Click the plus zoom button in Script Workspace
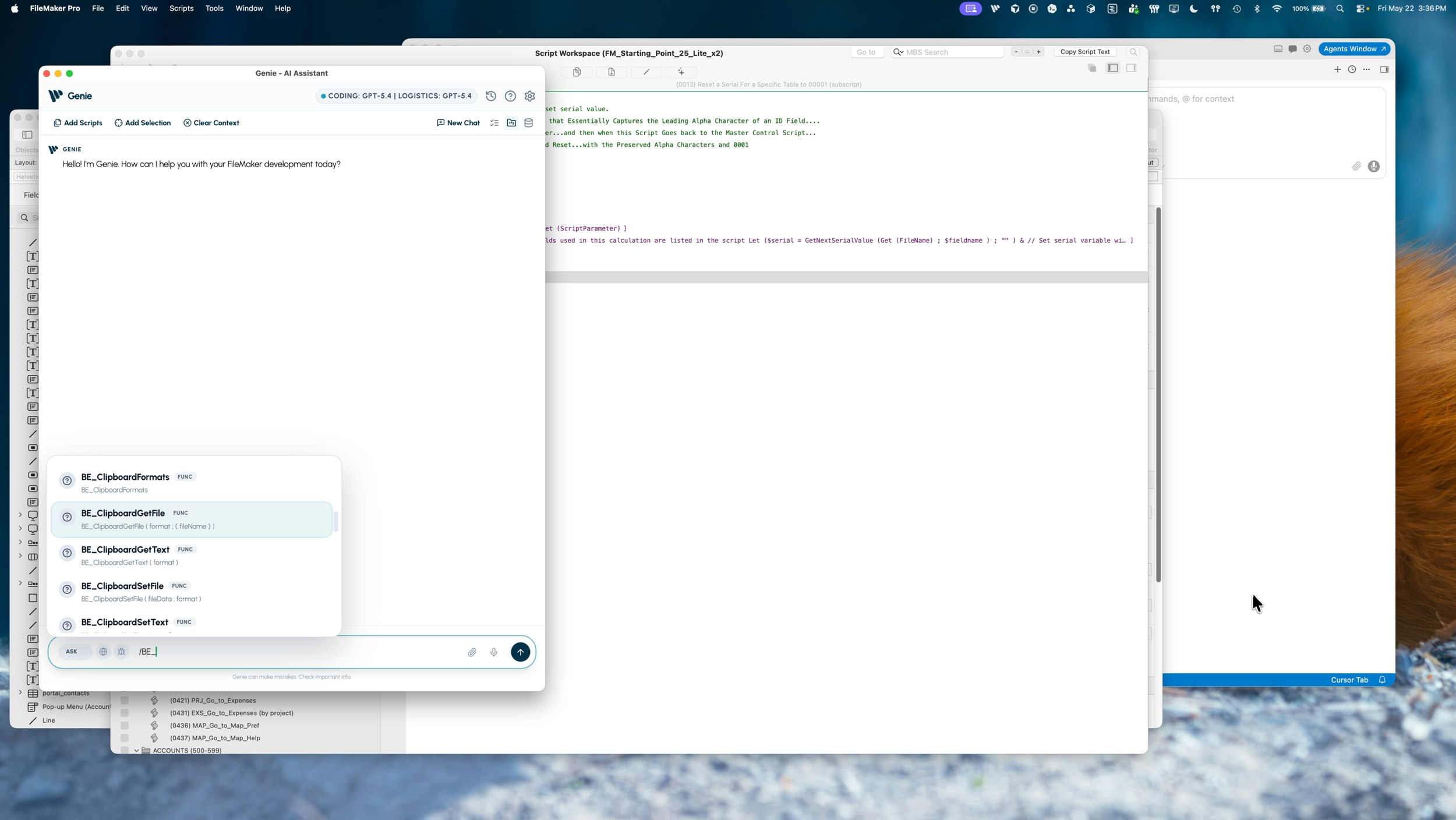The width and height of the screenshot is (1456, 820). [x=1038, y=52]
